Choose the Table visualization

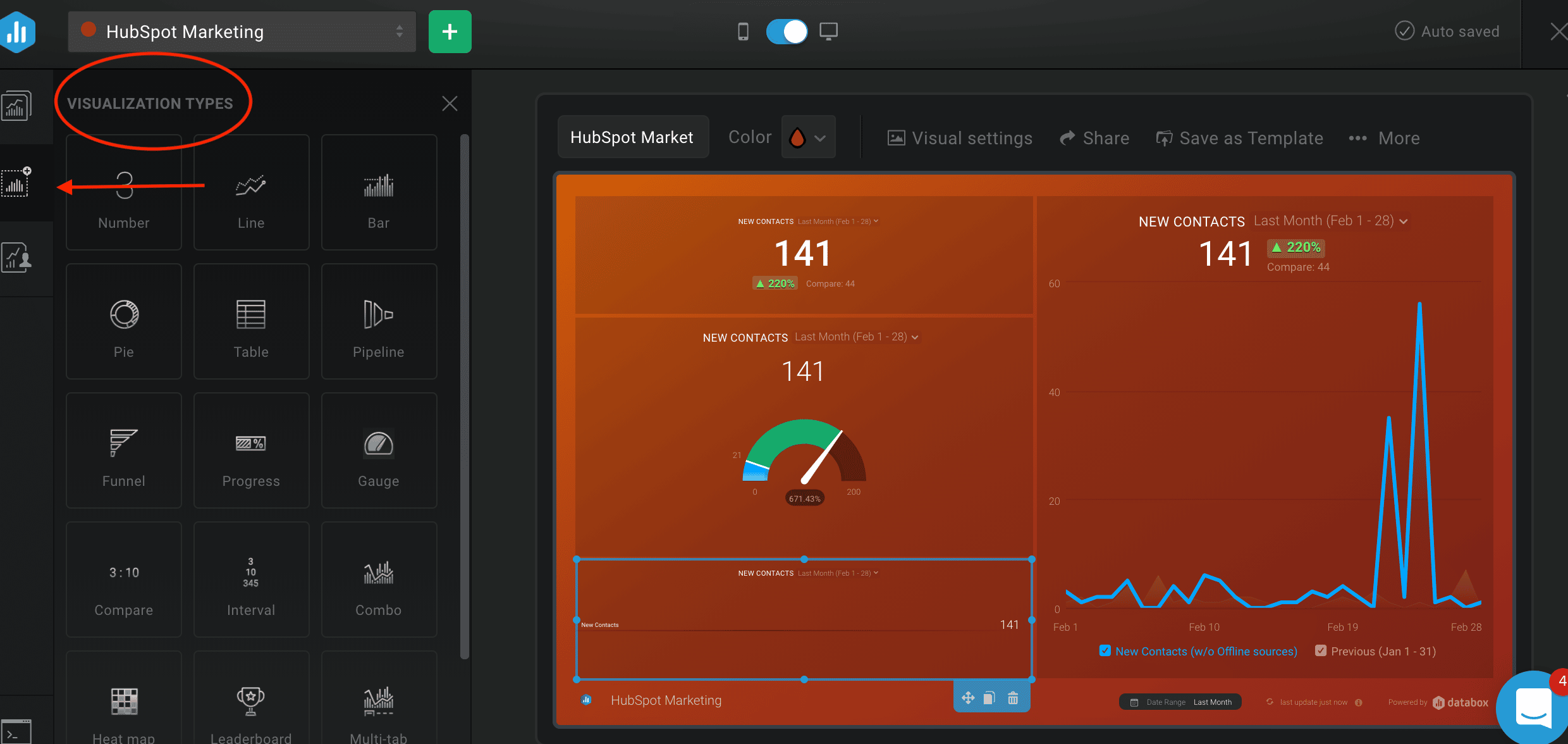click(251, 321)
